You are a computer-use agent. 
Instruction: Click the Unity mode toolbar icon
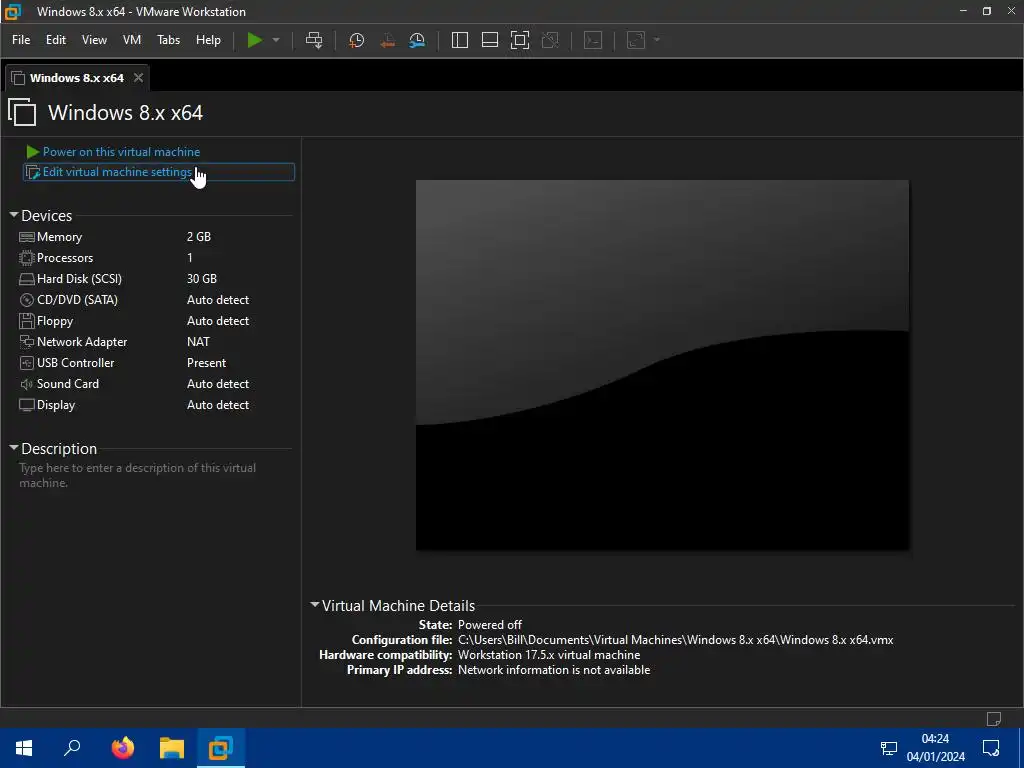pyautogui.click(x=551, y=40)
